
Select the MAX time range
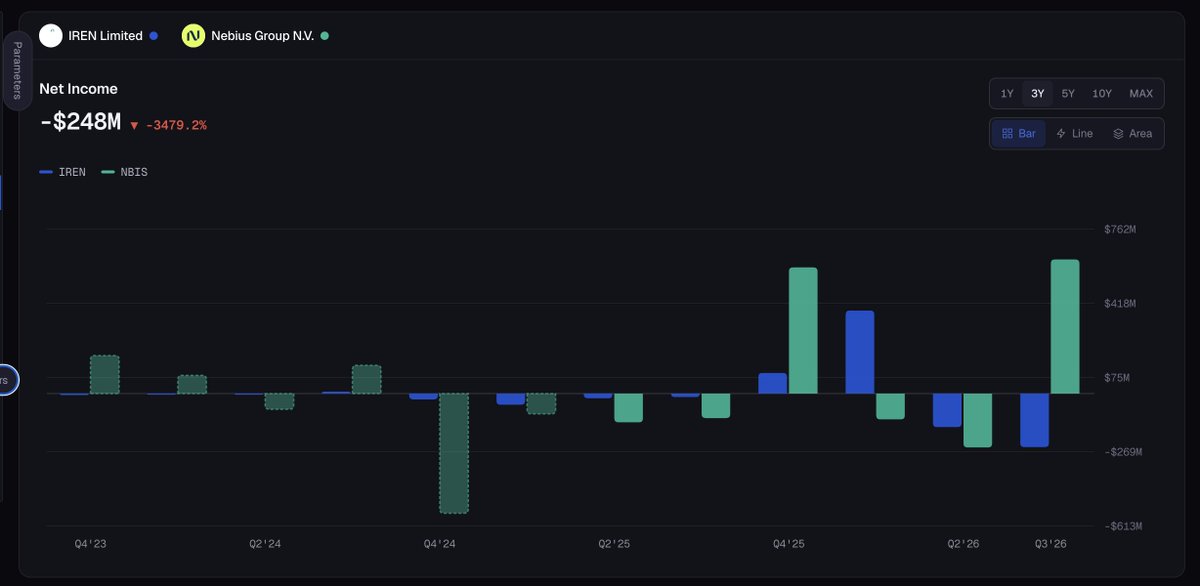click(x=1141, y=94)
